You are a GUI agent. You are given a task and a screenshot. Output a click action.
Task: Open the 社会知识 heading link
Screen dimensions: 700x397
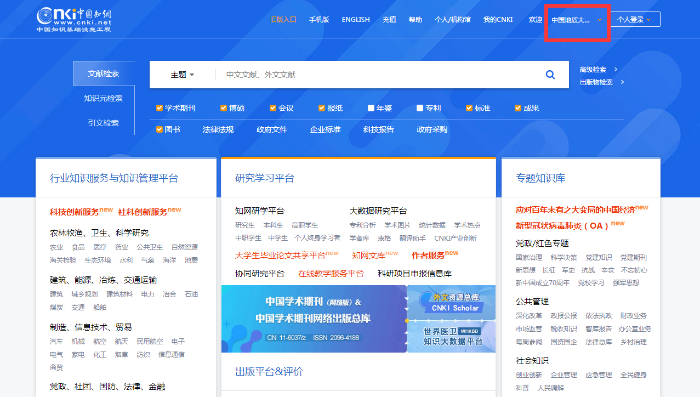click(532, 360)
